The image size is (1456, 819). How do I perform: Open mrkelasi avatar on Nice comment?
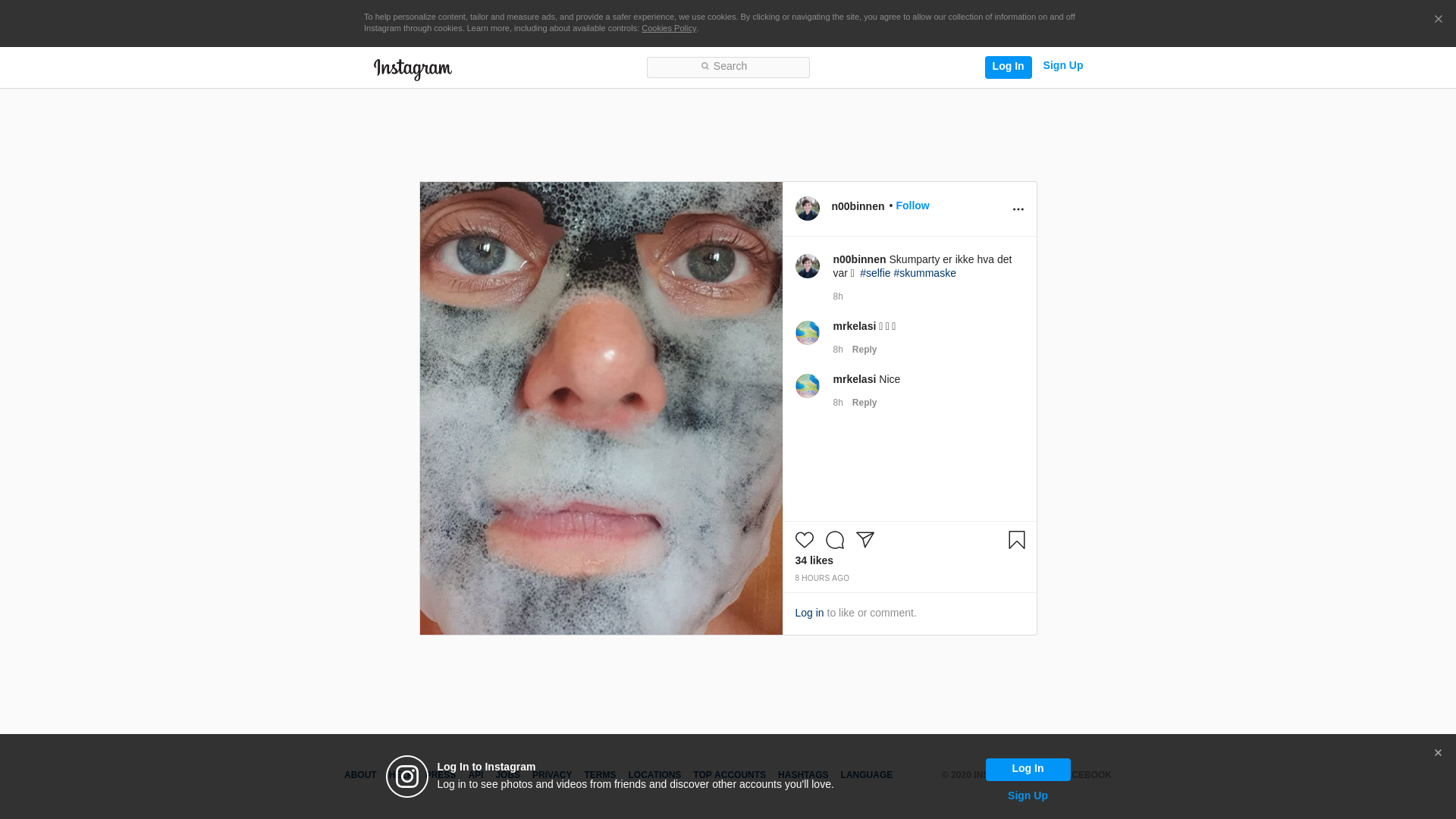tap(807, 386)
